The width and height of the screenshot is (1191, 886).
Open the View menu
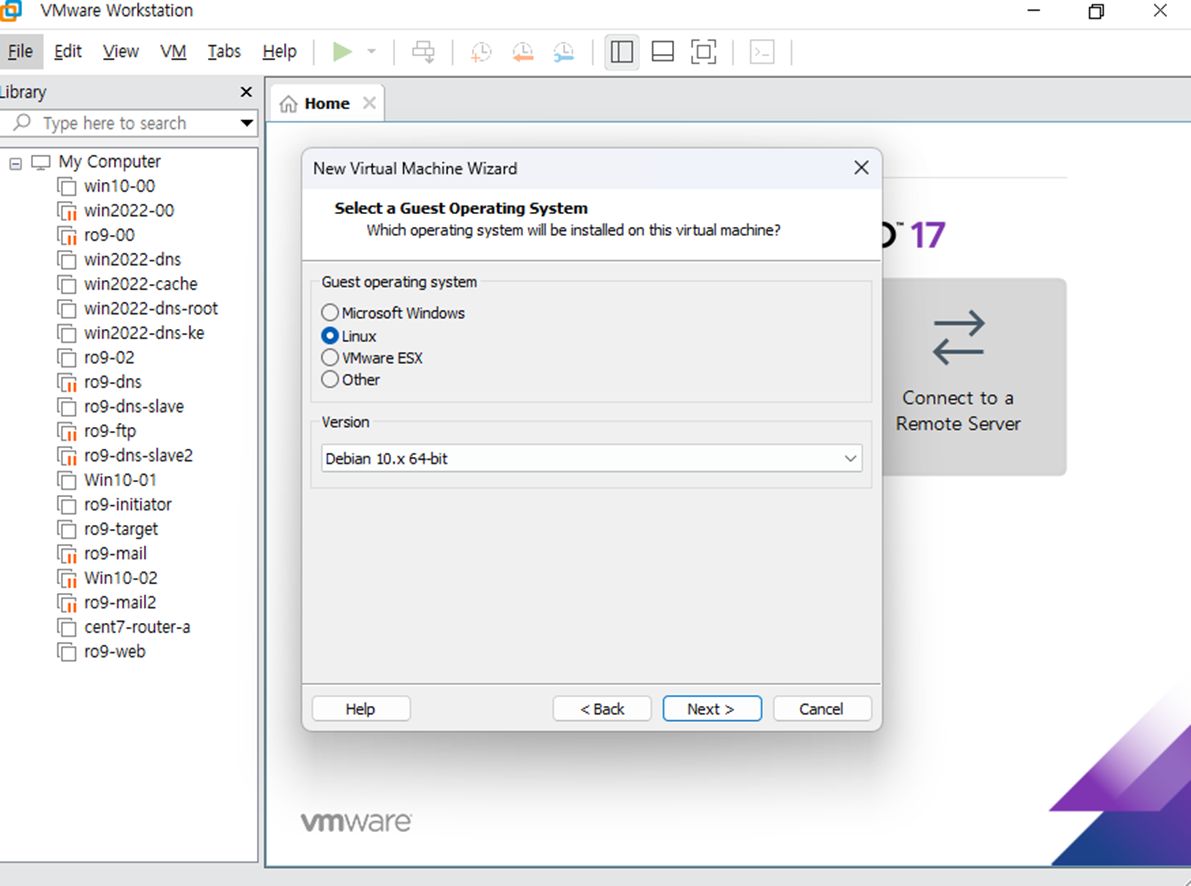[x=121, y=52]
